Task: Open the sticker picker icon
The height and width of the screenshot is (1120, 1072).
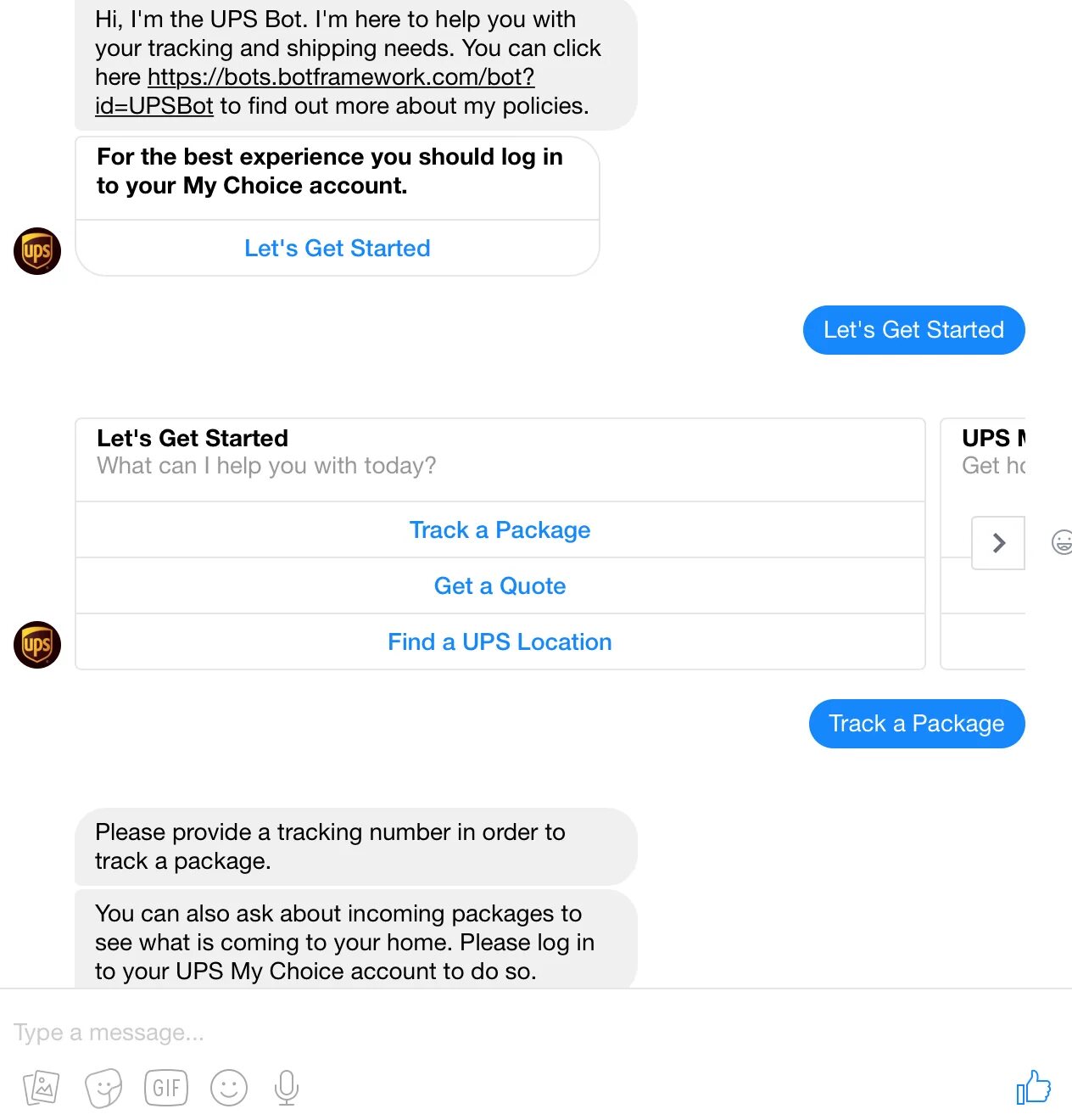Action: coord(103,1088)
